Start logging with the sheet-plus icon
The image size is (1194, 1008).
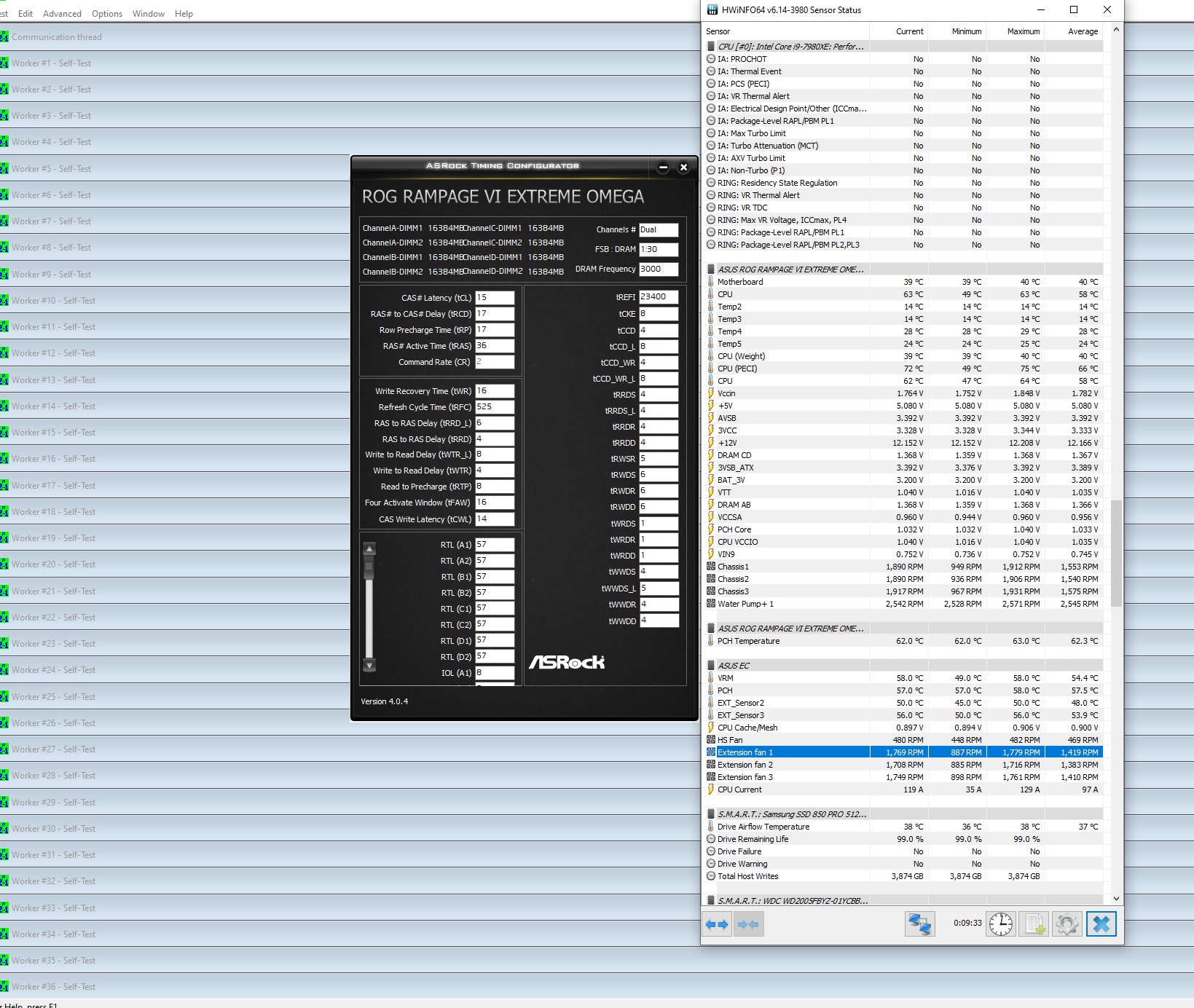click(1034, 924)
